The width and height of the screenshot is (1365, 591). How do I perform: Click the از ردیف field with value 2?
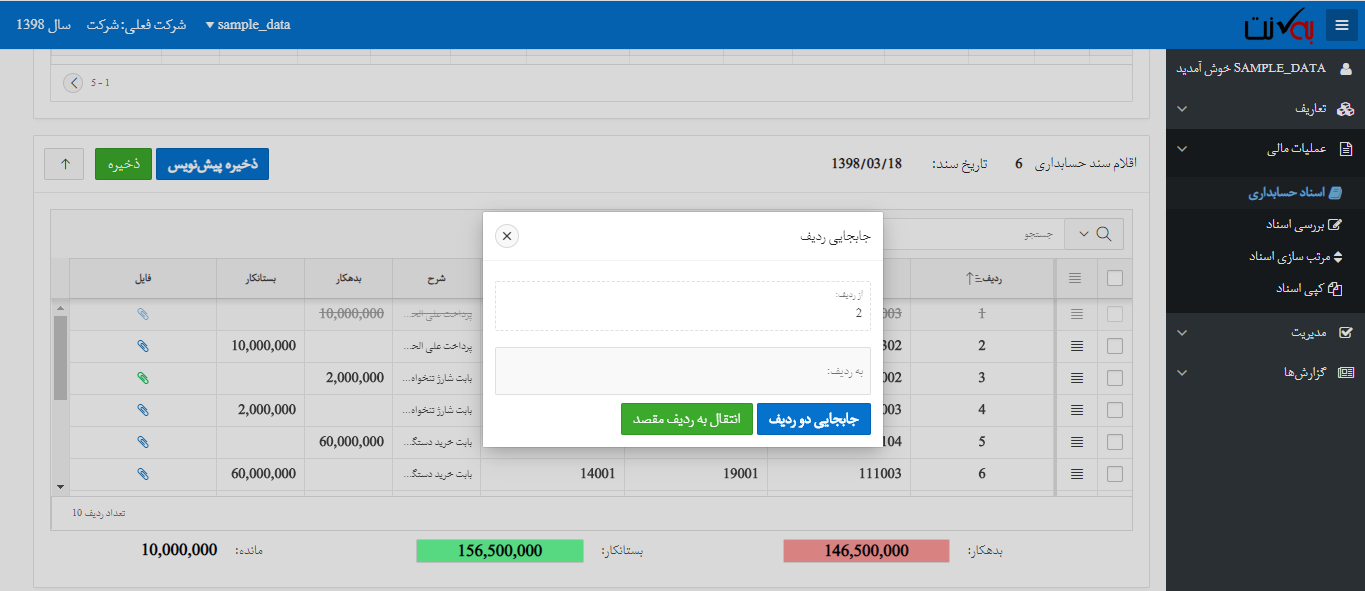click(x=683, y=306)
